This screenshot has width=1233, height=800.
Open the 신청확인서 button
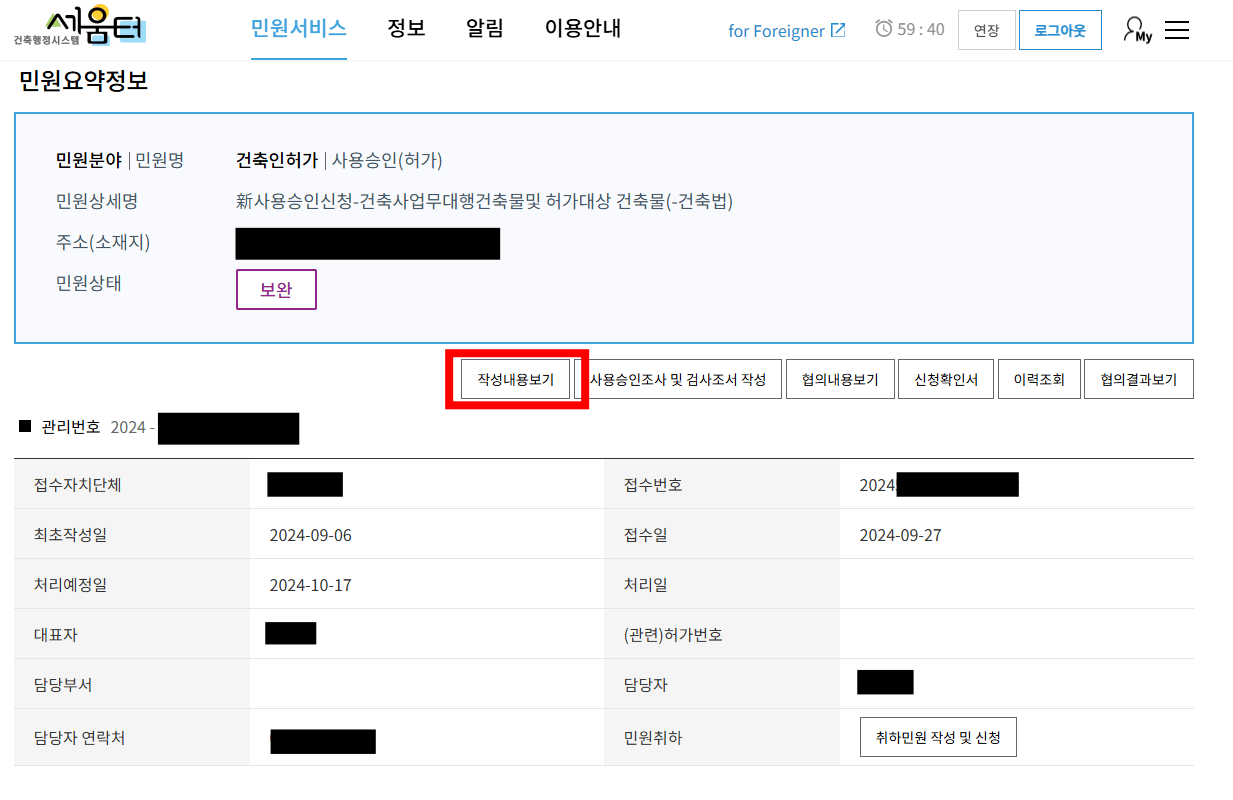point(945,379)
